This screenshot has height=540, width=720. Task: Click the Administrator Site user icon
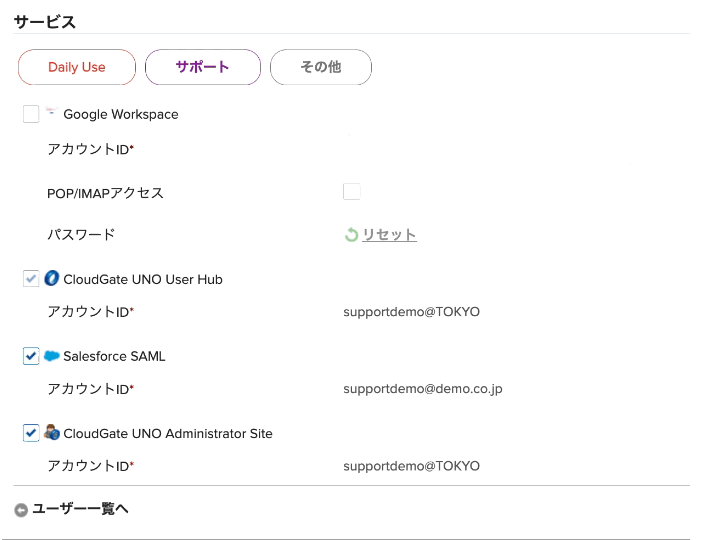pyautogui.click(x=51, y=433)
